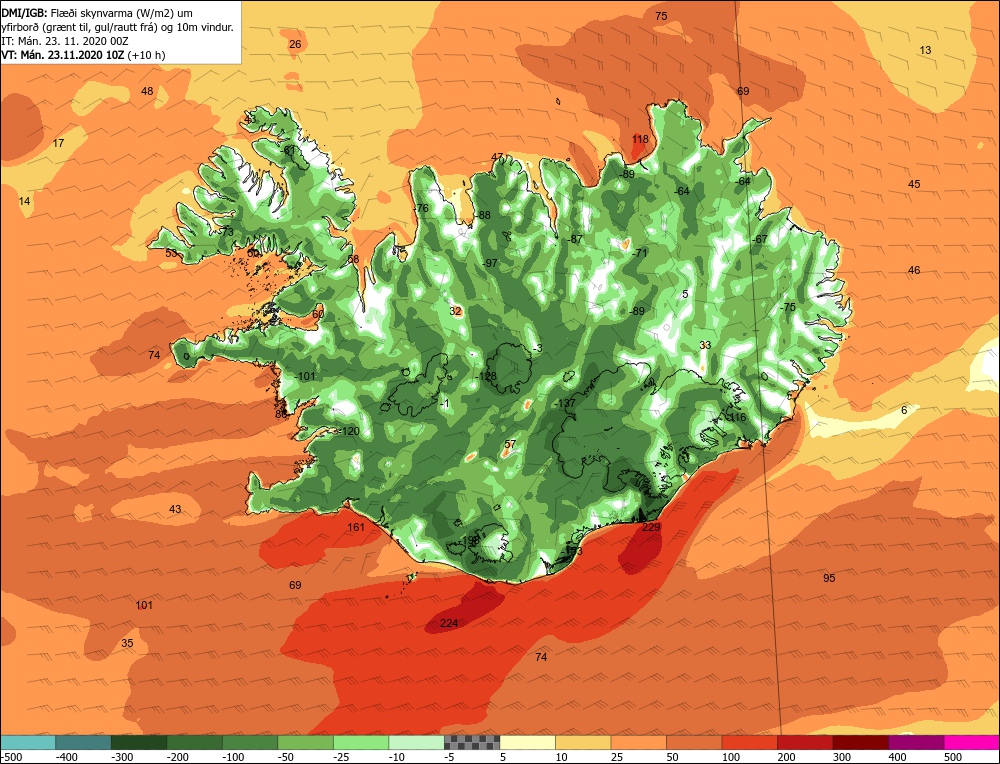
Task: Pick the bright red 100 to 200 legend swatch
Action: [x=749, y=742]
